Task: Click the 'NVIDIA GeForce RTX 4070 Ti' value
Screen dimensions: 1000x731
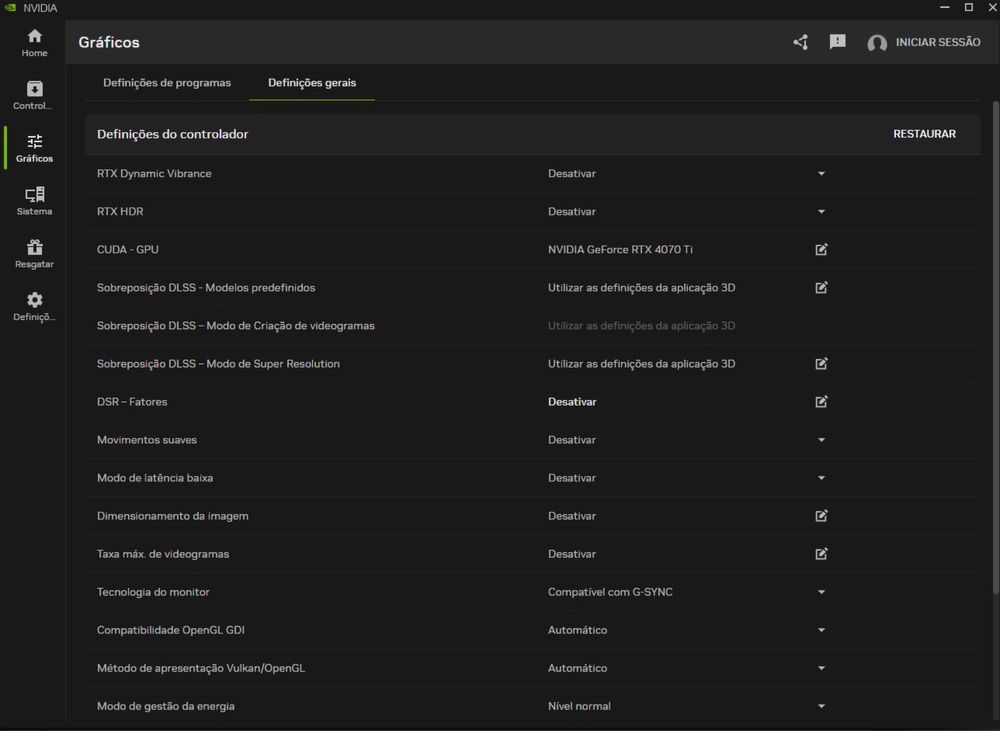Action: (620, 249)
